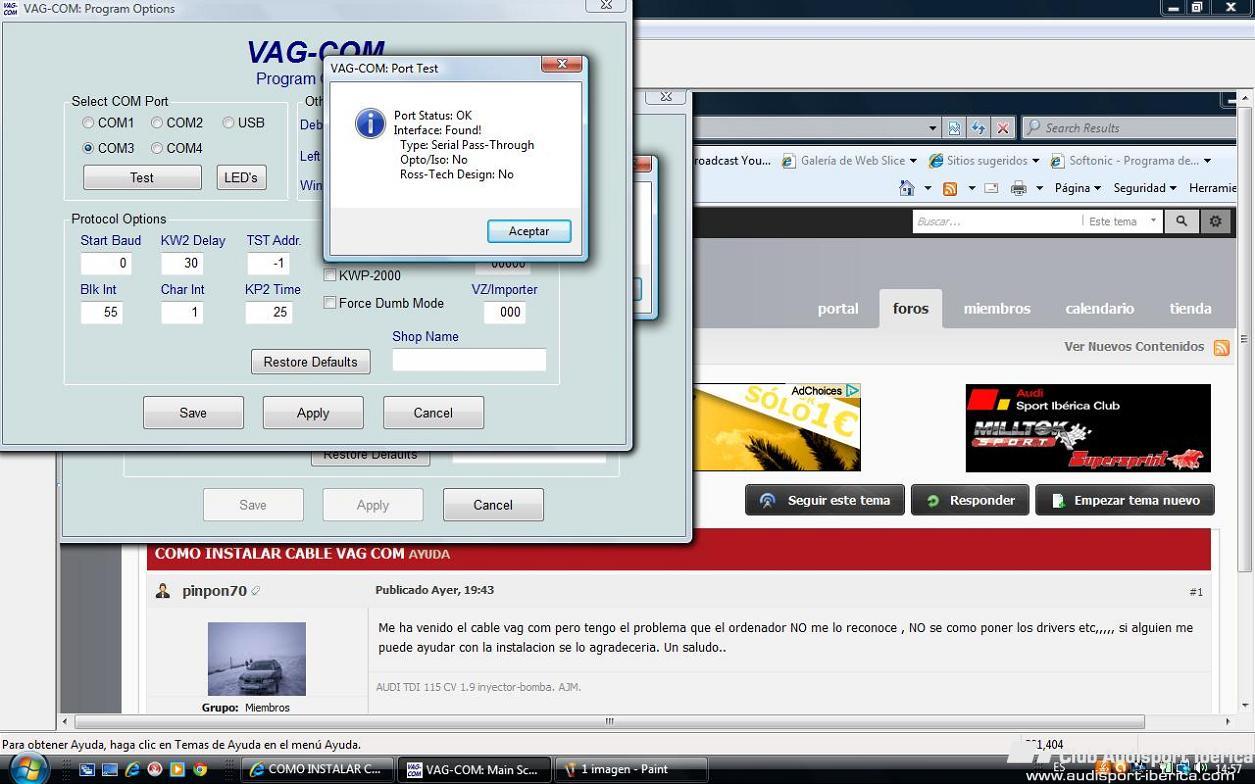
Task: Click the orange RSS feeds toolbar icon
Action: [950, 188]
